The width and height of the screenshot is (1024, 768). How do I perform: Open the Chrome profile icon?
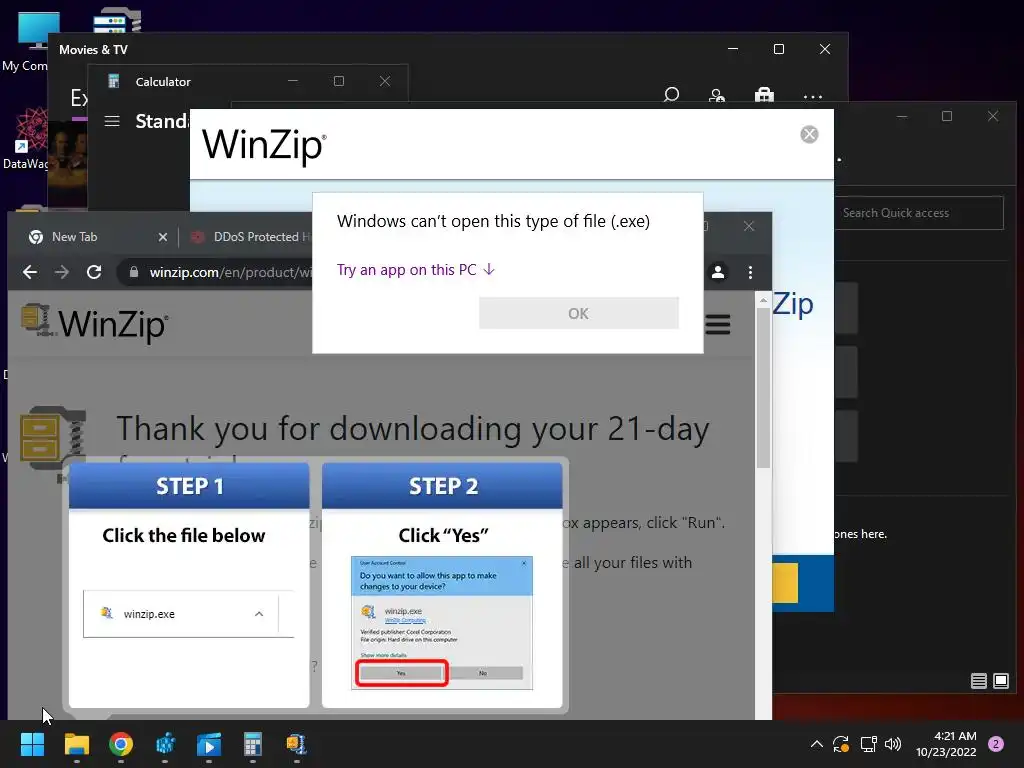click(718, 272)
